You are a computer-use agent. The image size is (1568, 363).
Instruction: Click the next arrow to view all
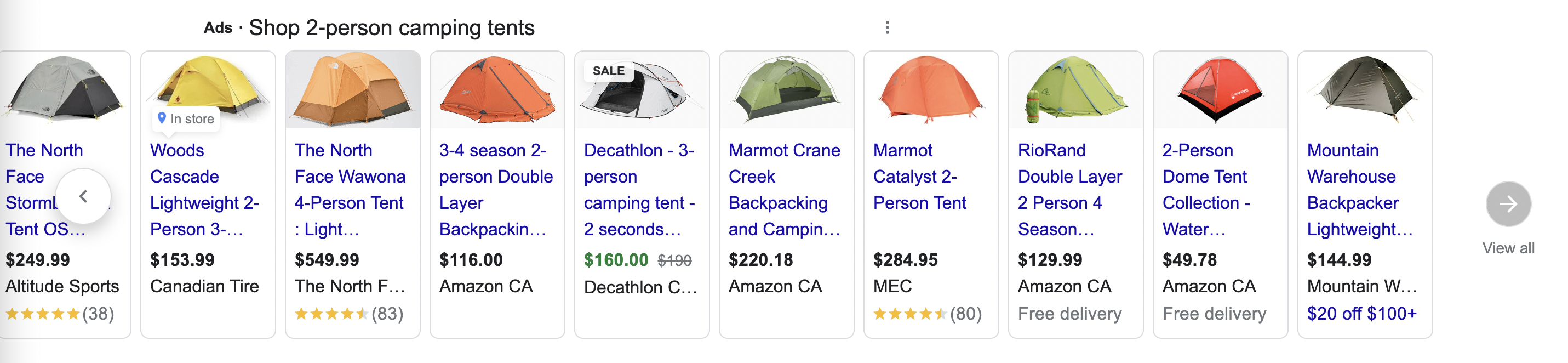point(1508,204)
